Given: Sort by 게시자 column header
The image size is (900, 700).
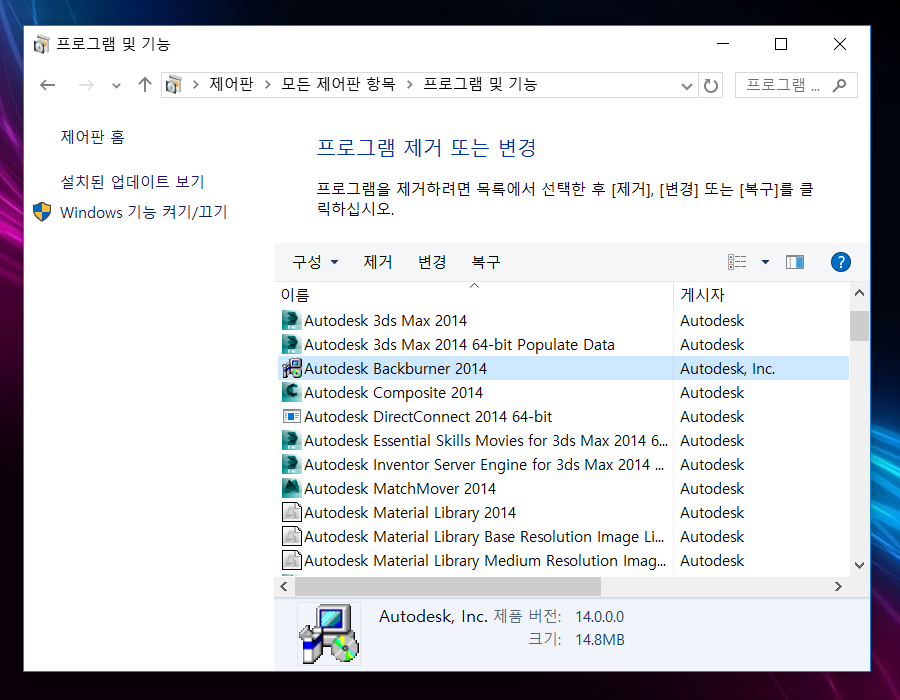Looking at the screenshot, I should coord(761,294).
